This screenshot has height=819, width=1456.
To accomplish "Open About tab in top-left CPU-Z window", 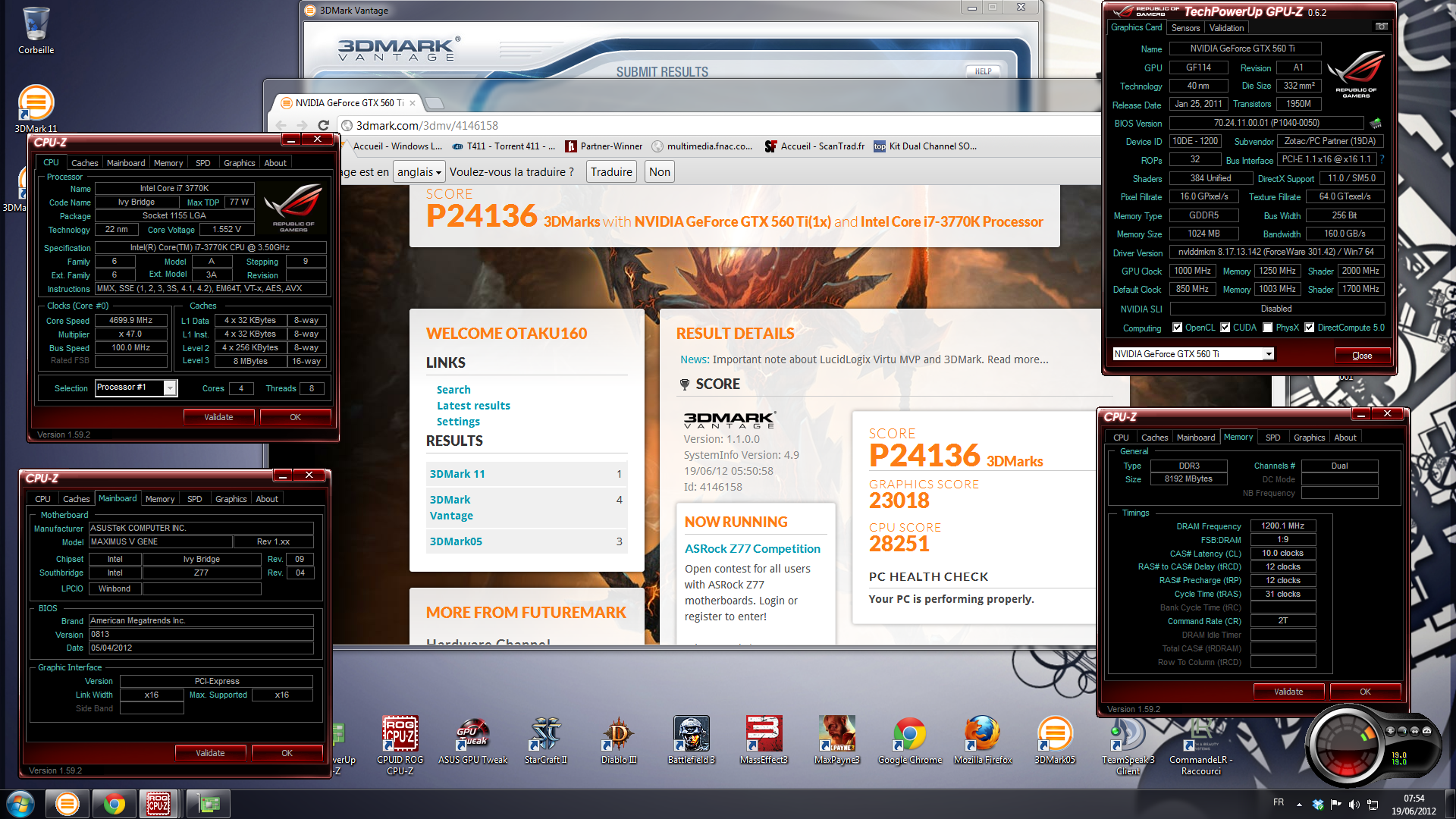I will pos(275,163).
